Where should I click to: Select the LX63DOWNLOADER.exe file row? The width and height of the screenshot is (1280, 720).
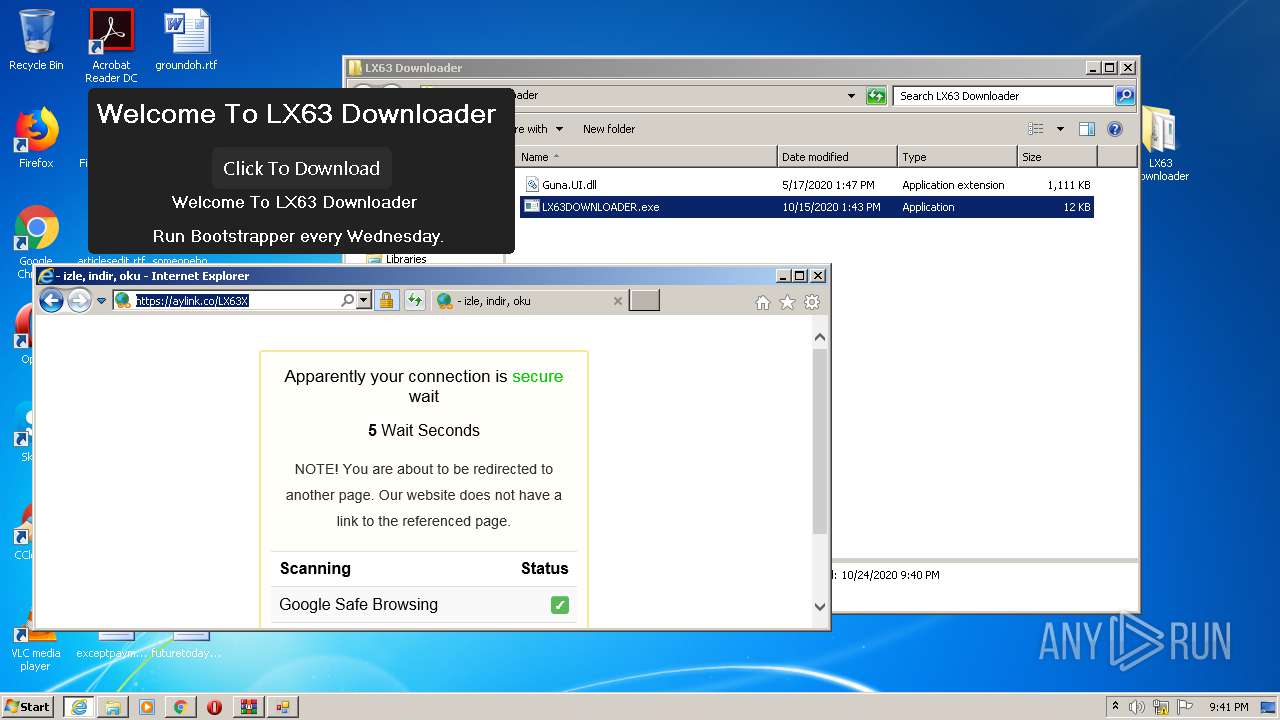point(807,207)
